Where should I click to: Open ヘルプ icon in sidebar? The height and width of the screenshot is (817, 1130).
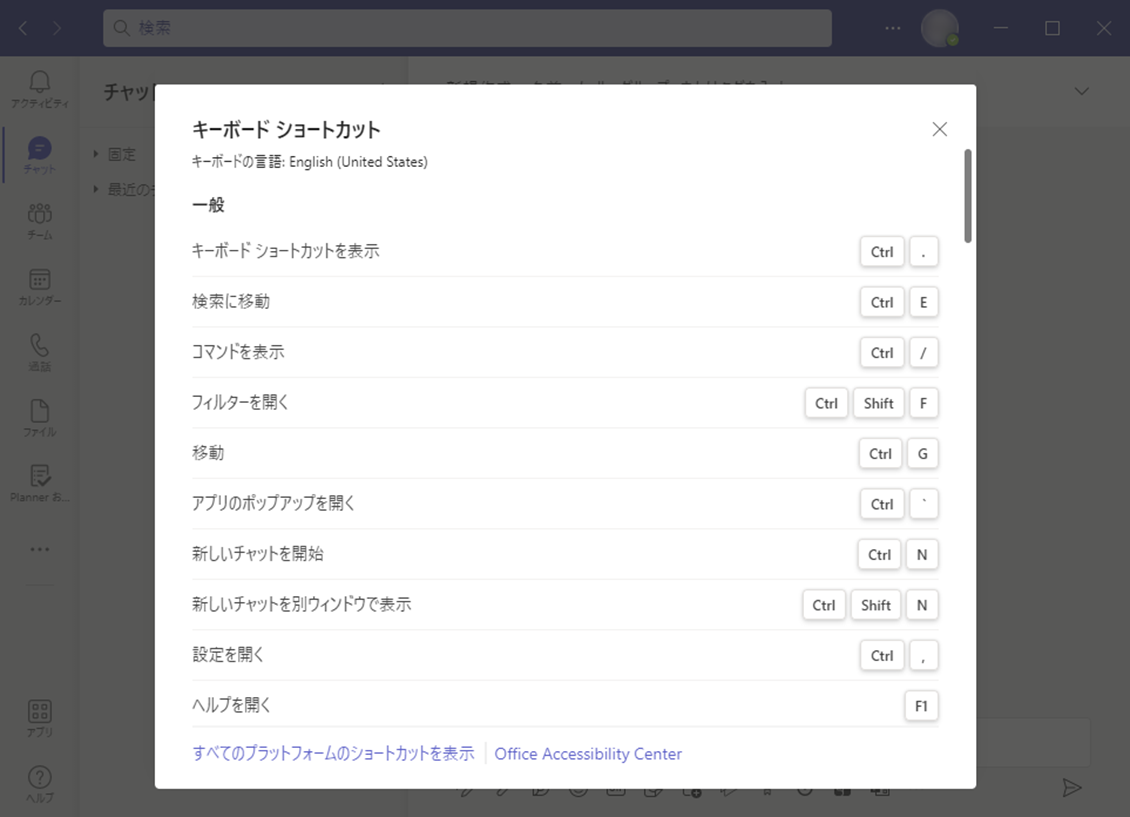(x=40, y=784)
